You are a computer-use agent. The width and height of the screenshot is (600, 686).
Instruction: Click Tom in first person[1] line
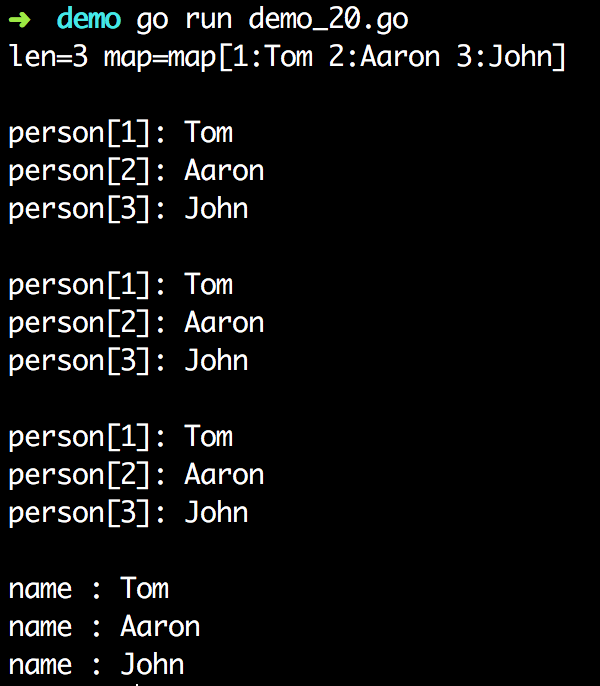pyautogui.click(x=208, y=133)
